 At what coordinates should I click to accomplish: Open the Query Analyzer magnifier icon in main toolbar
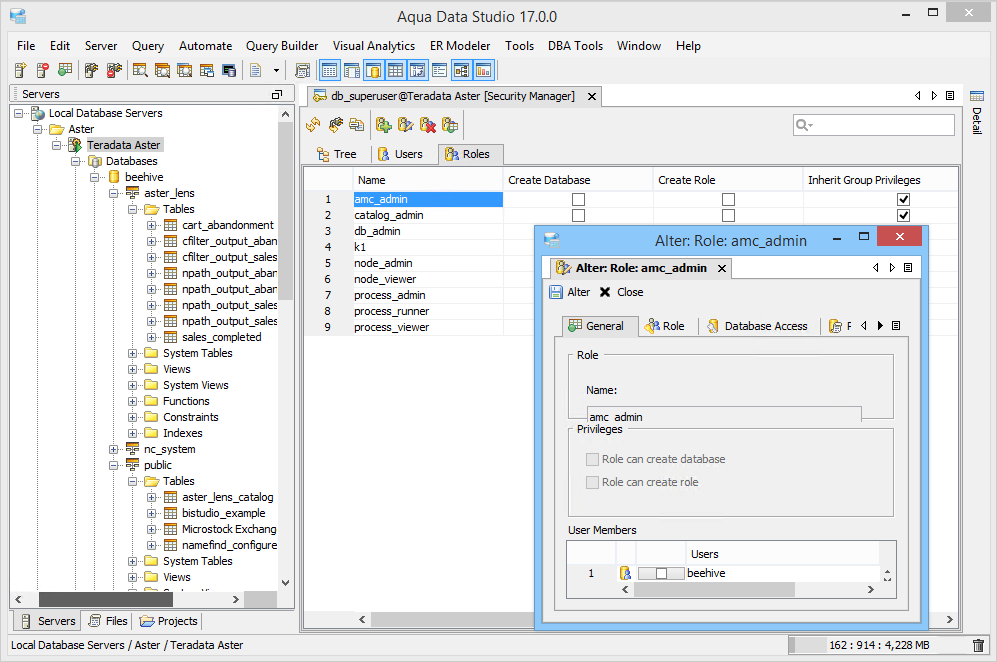141,70
